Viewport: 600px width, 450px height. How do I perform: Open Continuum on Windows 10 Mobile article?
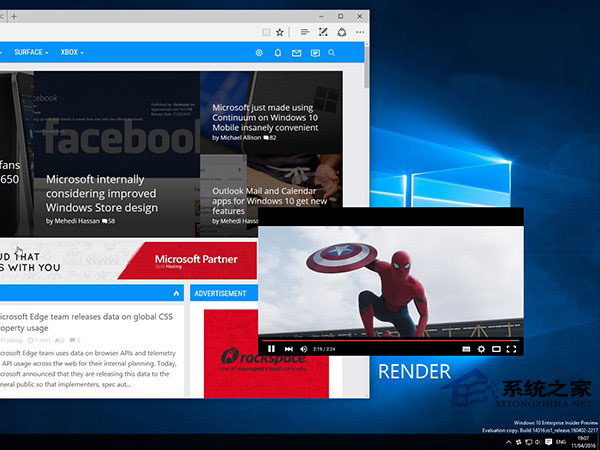(x=265, y=117)
